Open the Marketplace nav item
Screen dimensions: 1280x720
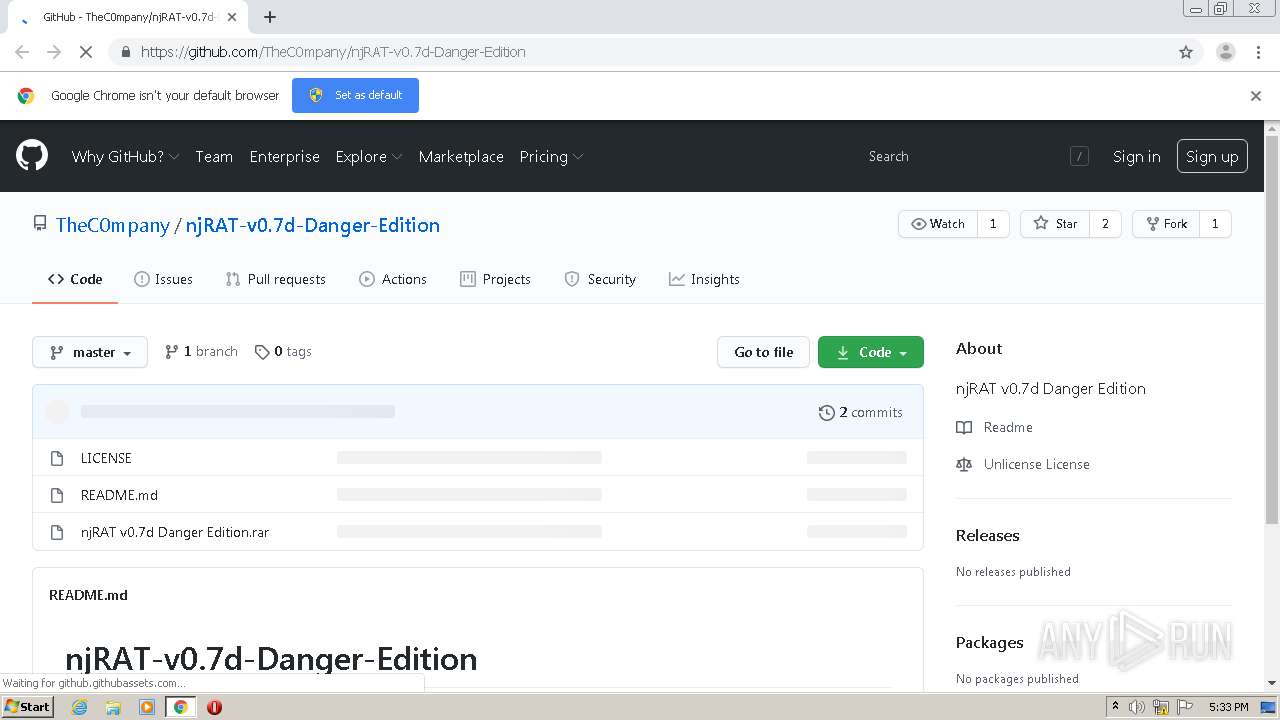(461, 156)
